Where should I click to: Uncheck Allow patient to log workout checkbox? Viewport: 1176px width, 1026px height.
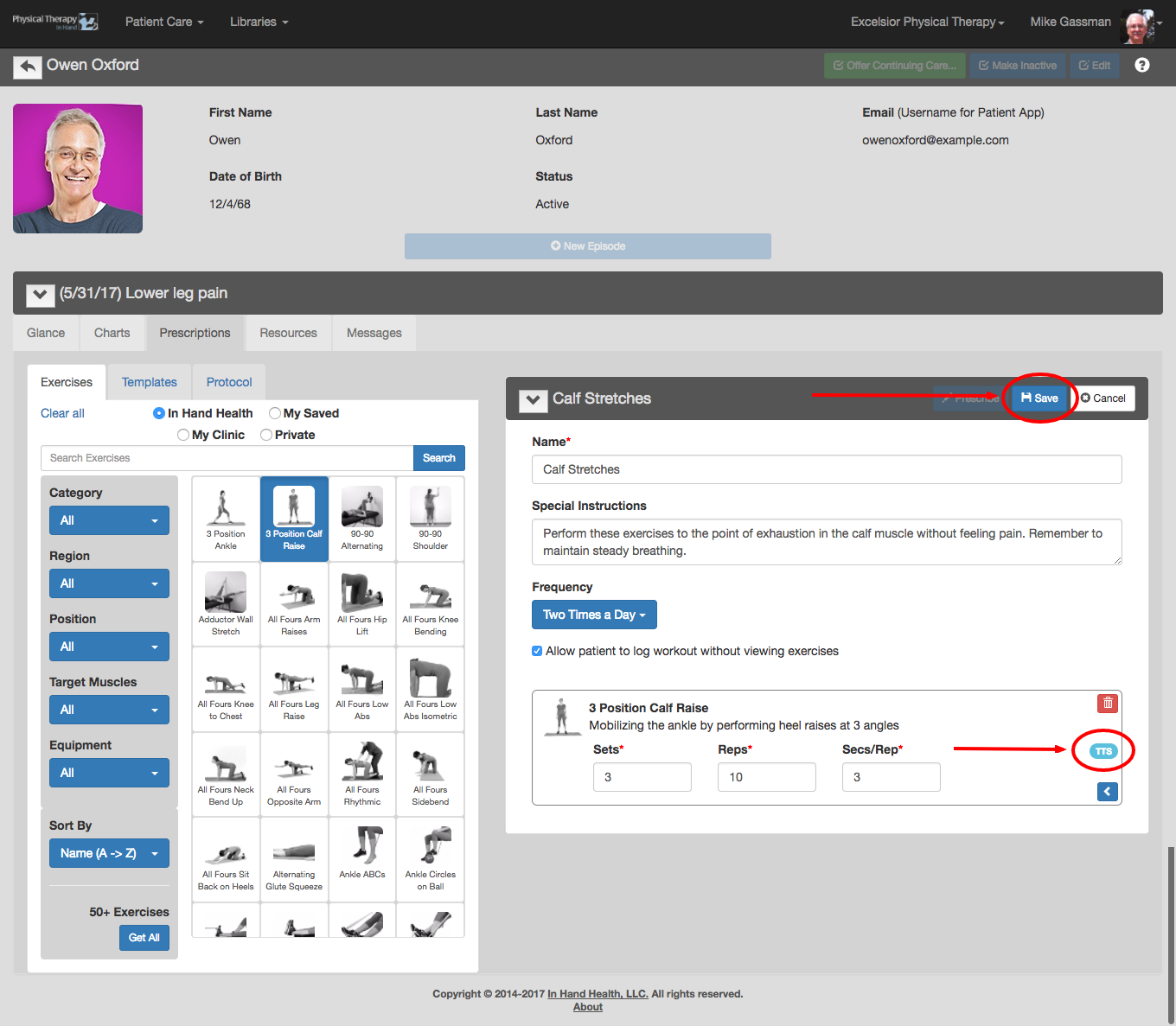pyautogui.click(x=537, y=651)
